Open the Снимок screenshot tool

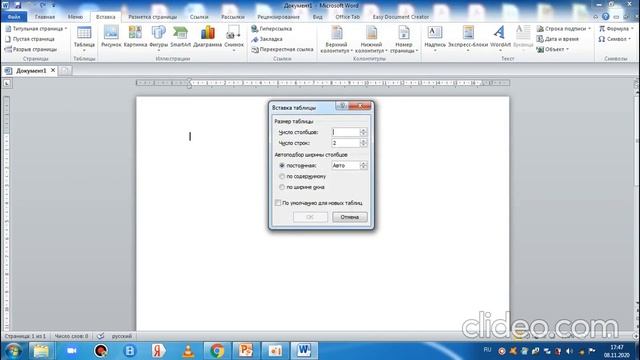coord(234,38)
